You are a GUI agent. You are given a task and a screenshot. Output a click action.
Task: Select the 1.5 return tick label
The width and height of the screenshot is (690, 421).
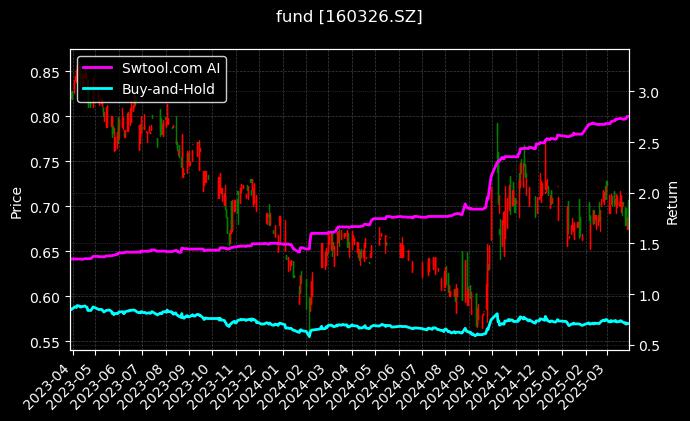[x=647, y=245]
